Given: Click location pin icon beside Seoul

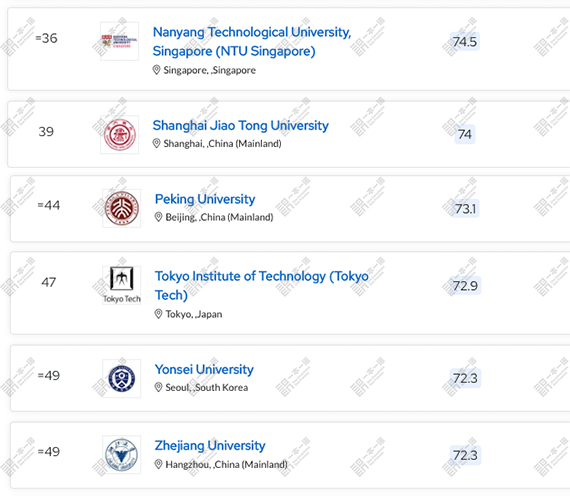Looking at the screenshot, I should click(158, 387).
